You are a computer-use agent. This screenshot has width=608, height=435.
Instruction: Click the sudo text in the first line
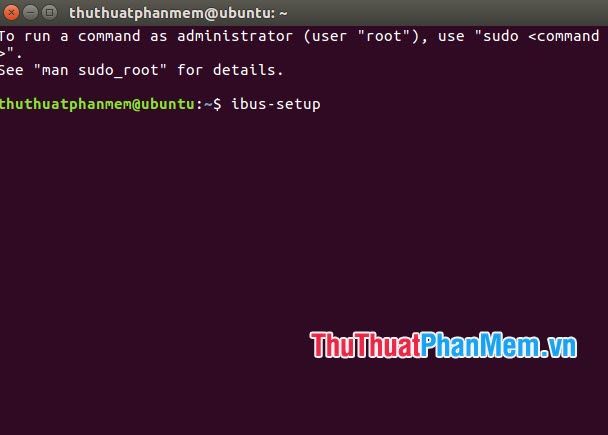500,36
